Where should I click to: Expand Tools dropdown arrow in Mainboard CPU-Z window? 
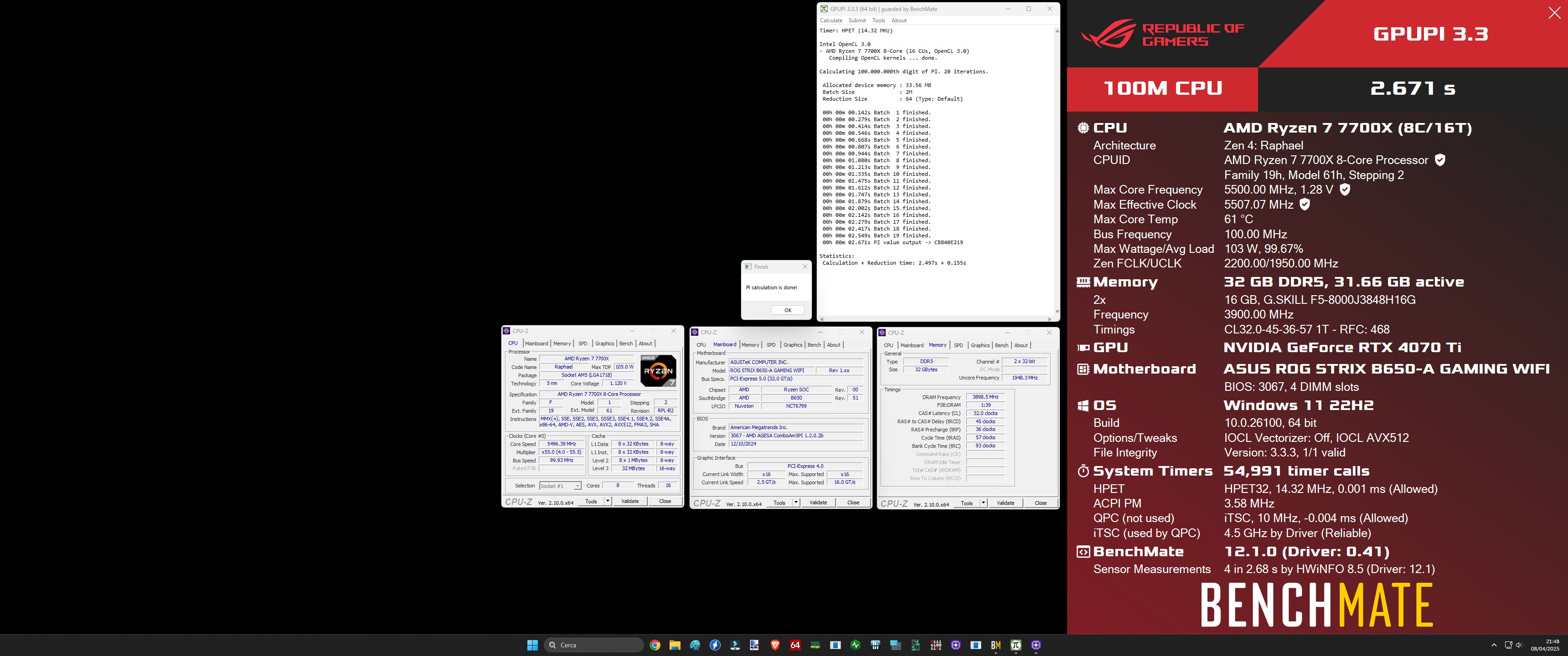click(x=795, y=502)
